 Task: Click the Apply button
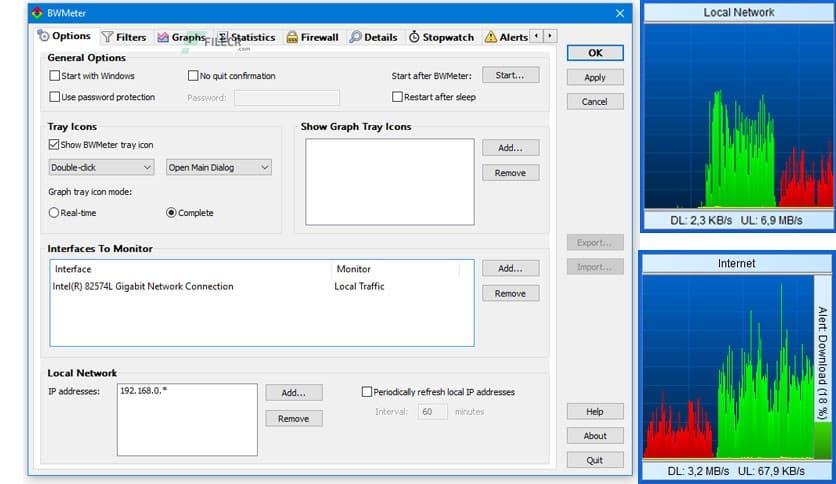click(595, 77)
